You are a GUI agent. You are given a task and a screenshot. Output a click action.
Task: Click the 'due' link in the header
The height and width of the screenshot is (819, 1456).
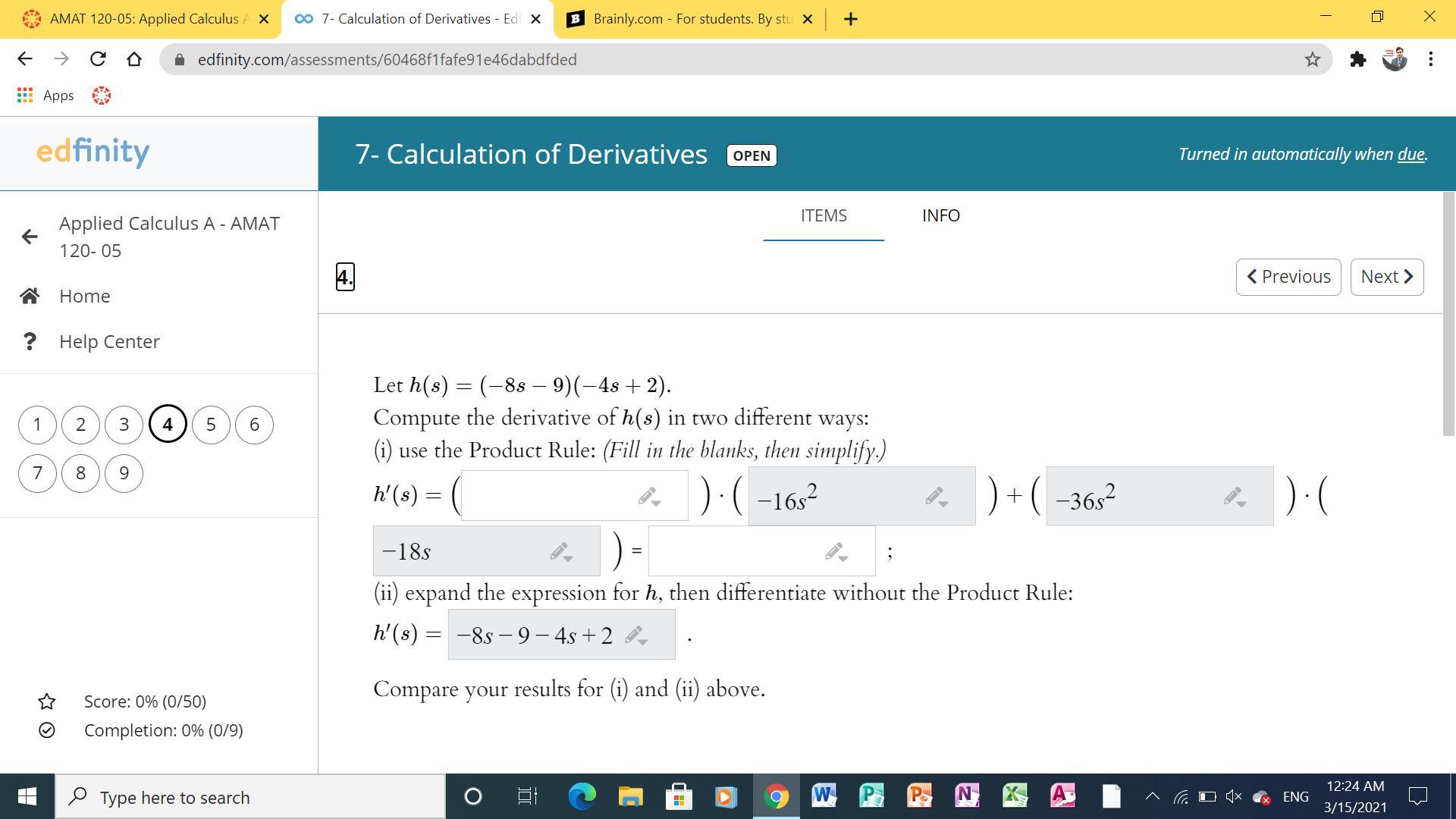(x=1410, y=155)
